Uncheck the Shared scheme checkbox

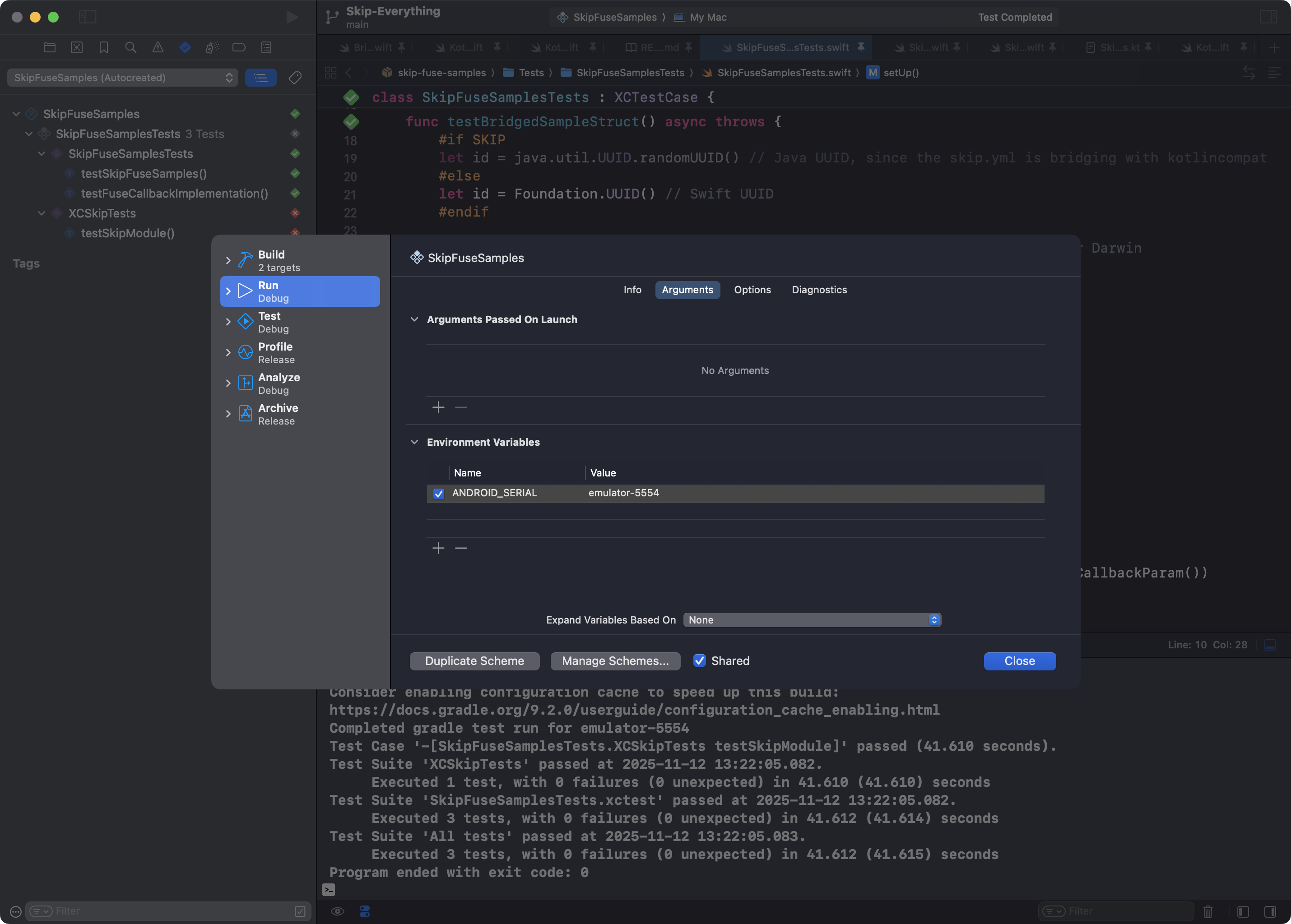tap(700, 661)
